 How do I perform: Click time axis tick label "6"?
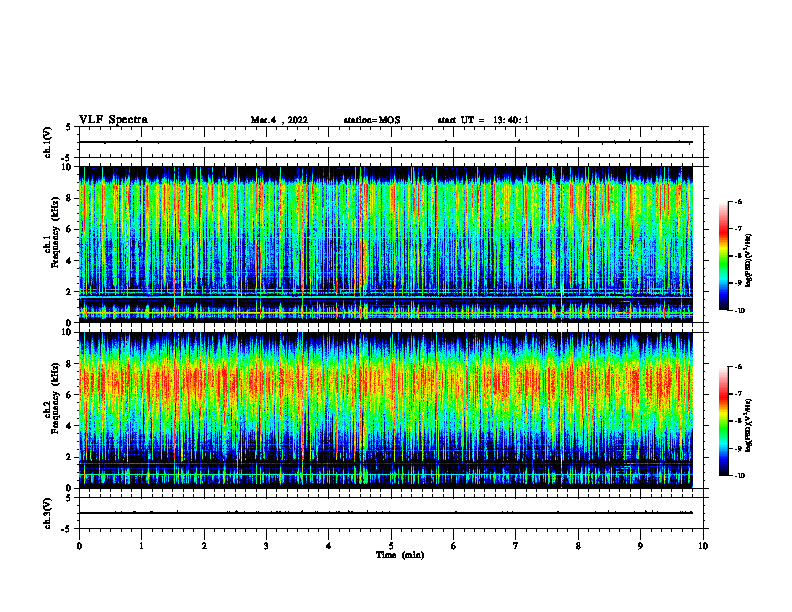click(454, 546)
